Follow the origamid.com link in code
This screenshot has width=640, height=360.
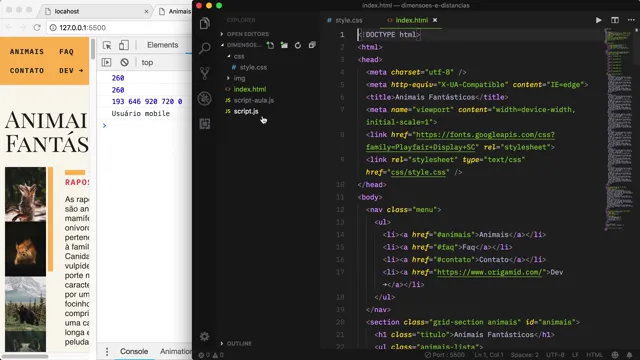pyautogui.click(x=489, y=272)
